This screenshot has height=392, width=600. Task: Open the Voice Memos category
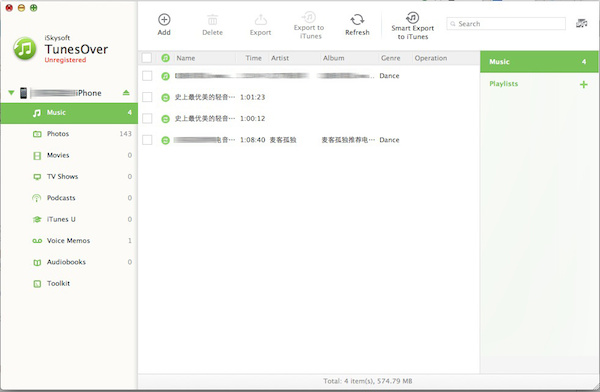click(x=69, y=241)
